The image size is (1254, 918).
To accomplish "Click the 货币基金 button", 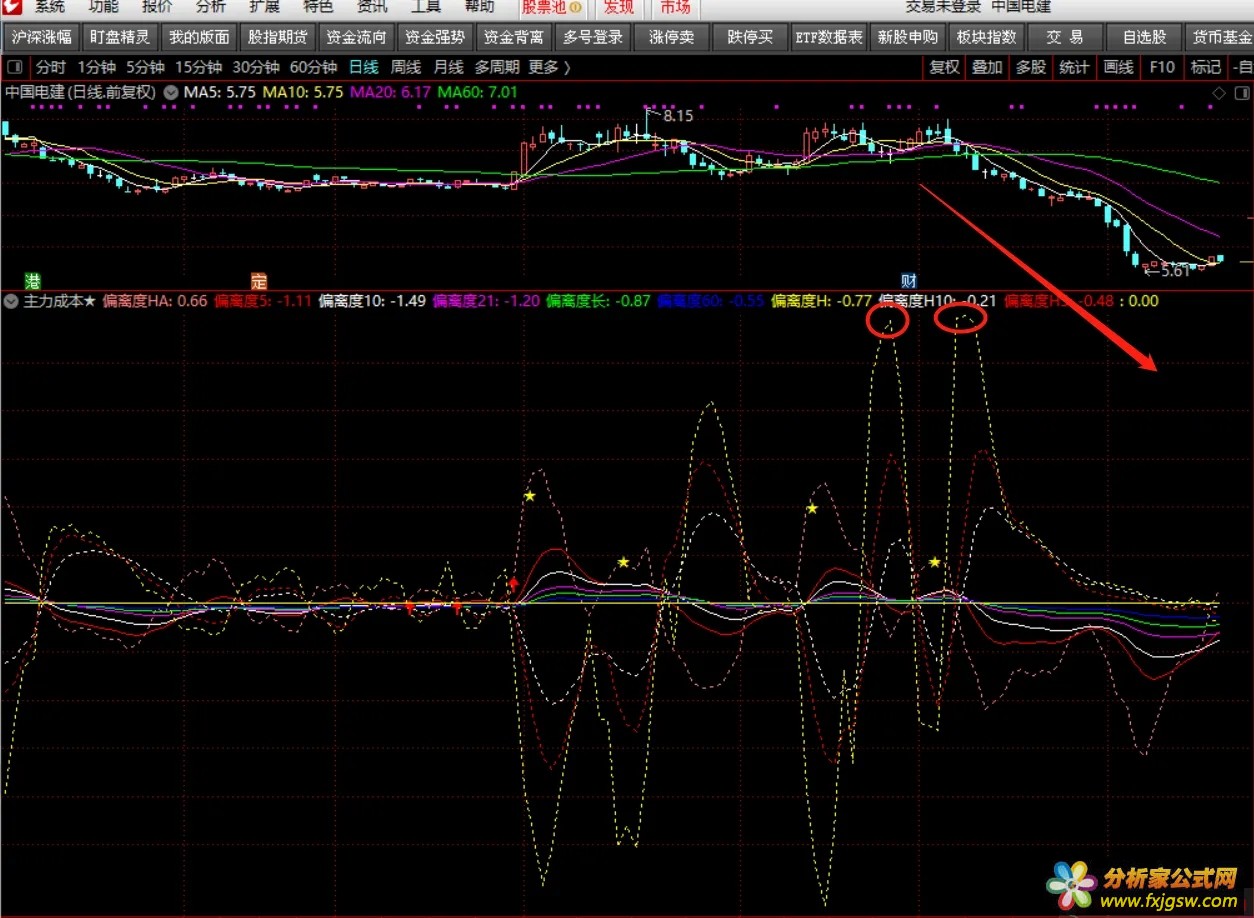I will tap(1221, 38).
